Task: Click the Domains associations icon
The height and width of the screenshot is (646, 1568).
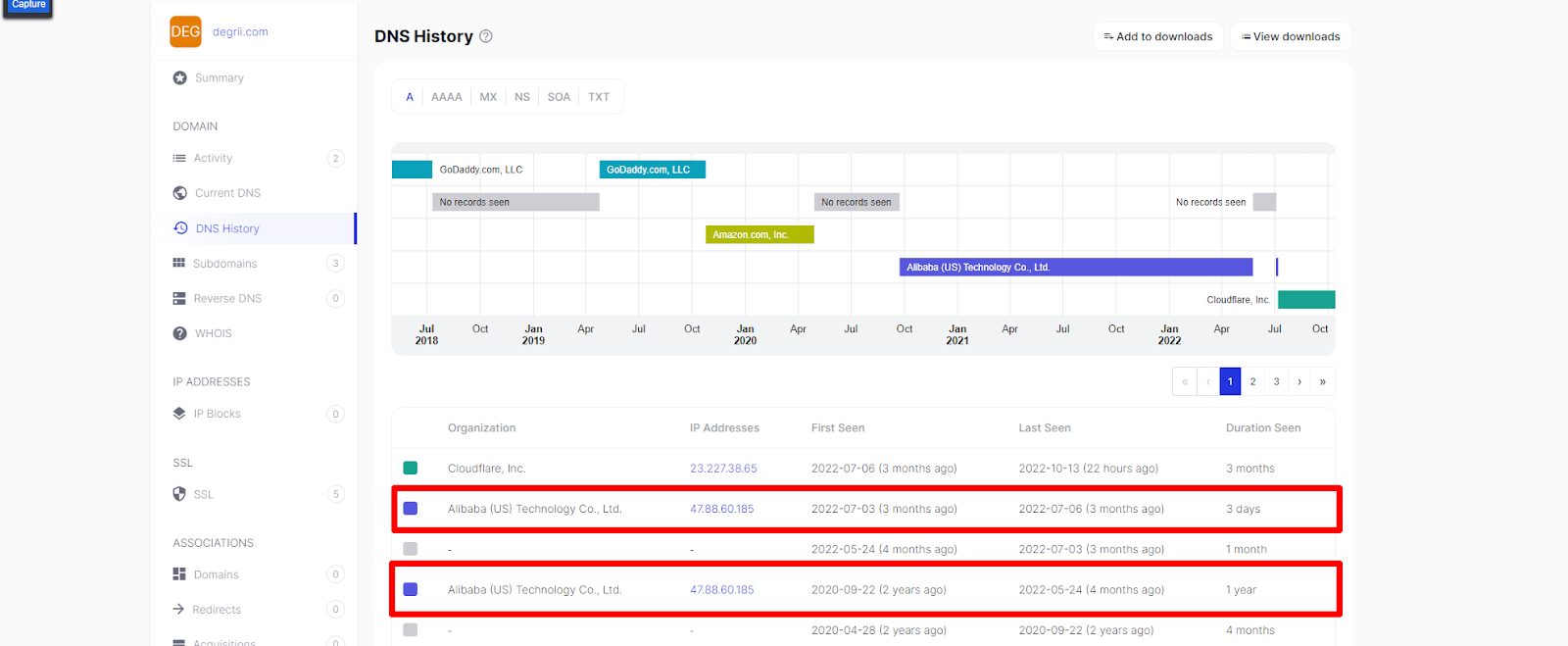Action: click(179, 574)
